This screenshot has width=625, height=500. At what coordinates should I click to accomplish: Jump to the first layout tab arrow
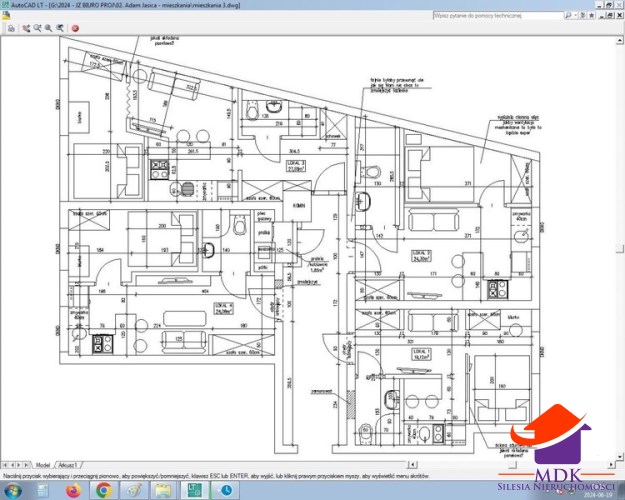click(x=5, y=466)
